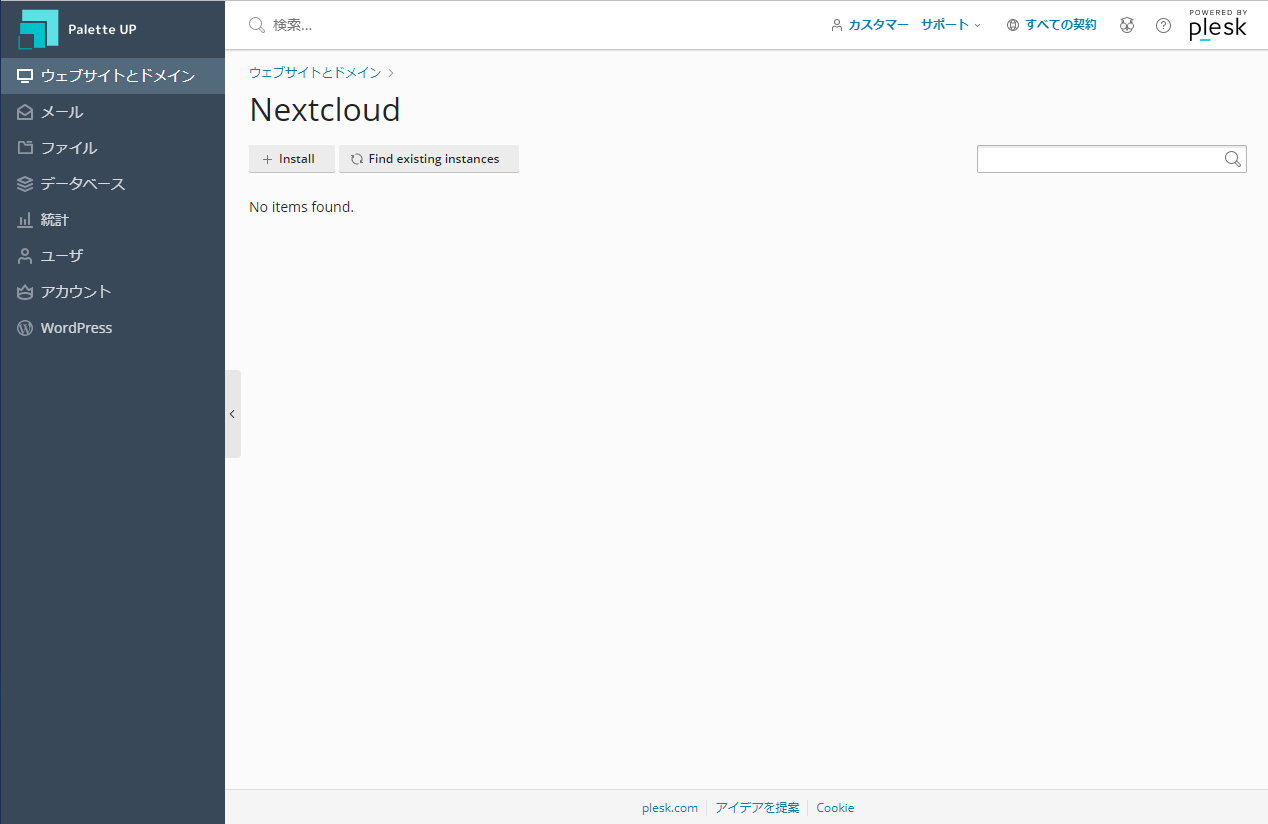Click the 'No items found.' text
The image size is (1268, 824).
(301, 207)
